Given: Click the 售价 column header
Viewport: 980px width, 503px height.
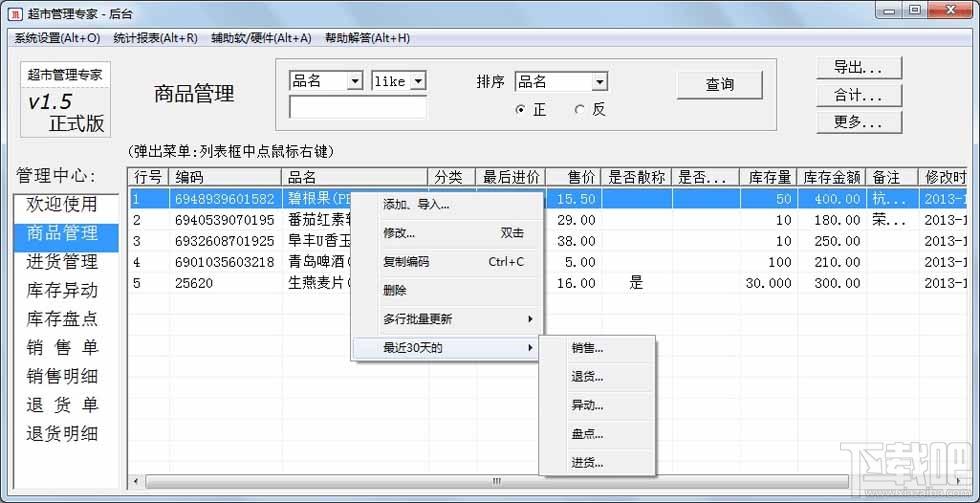Looking at the screenshot, I should click(x=573, y=177).
